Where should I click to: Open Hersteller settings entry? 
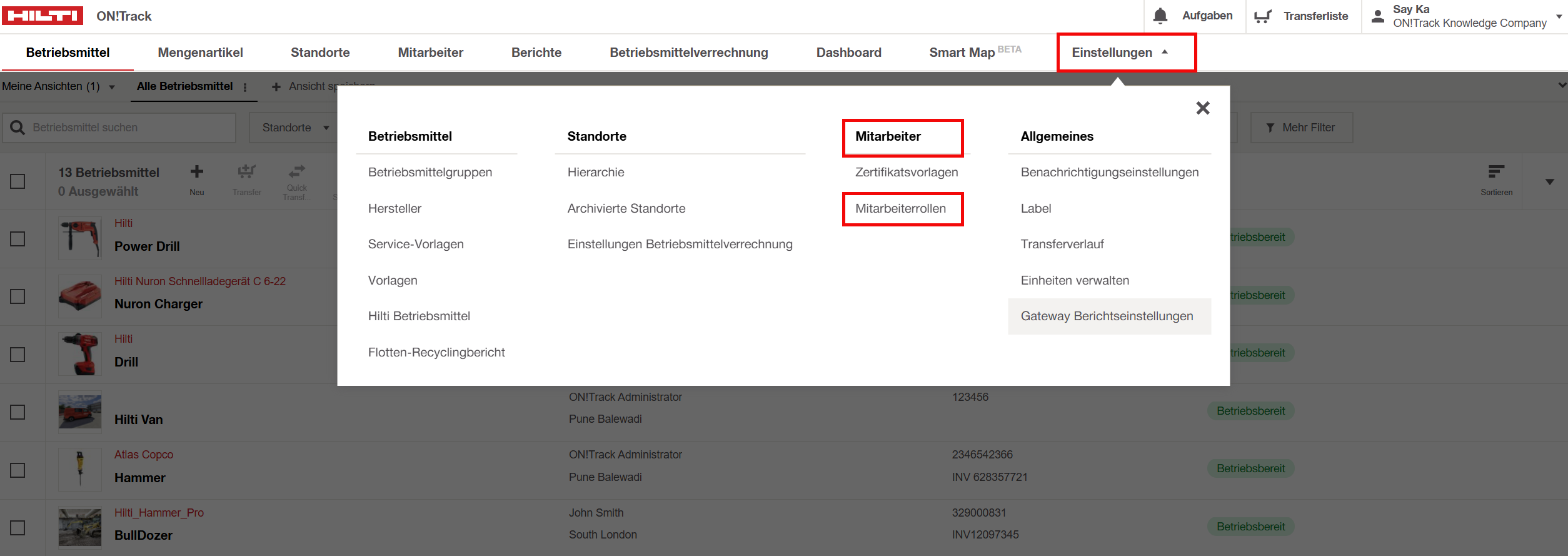click(x=395, y=209)
